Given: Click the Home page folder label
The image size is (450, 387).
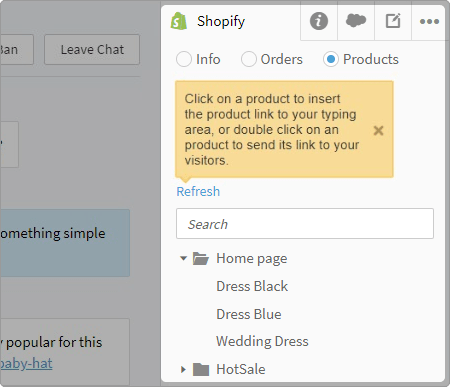Looking at the screenshot, I should point(252,259).
